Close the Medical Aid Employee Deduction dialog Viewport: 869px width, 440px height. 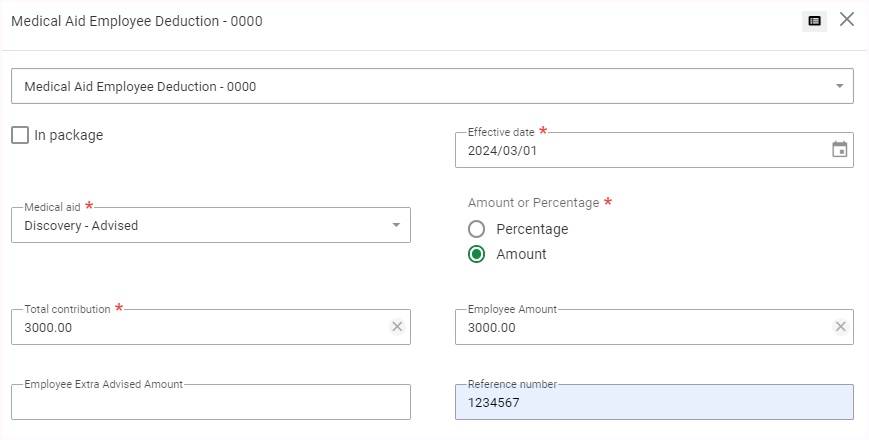tap(847, 20)
